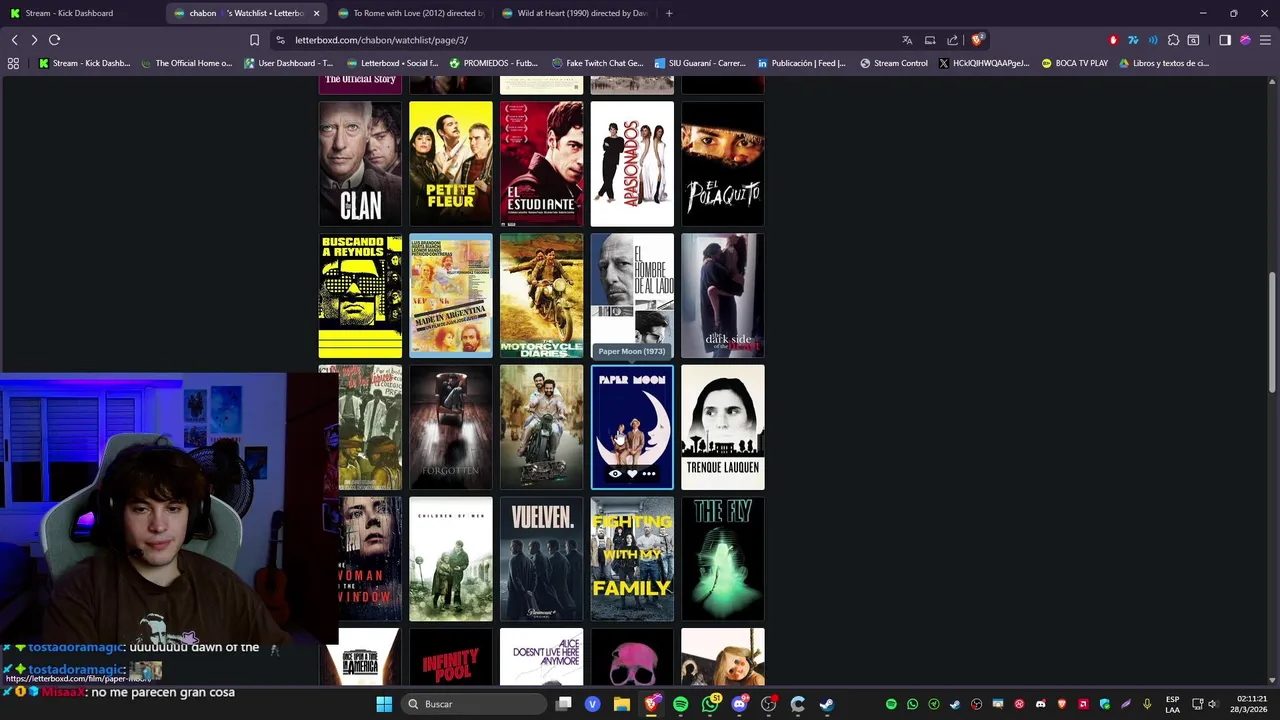Open a new browser tab

669,13
